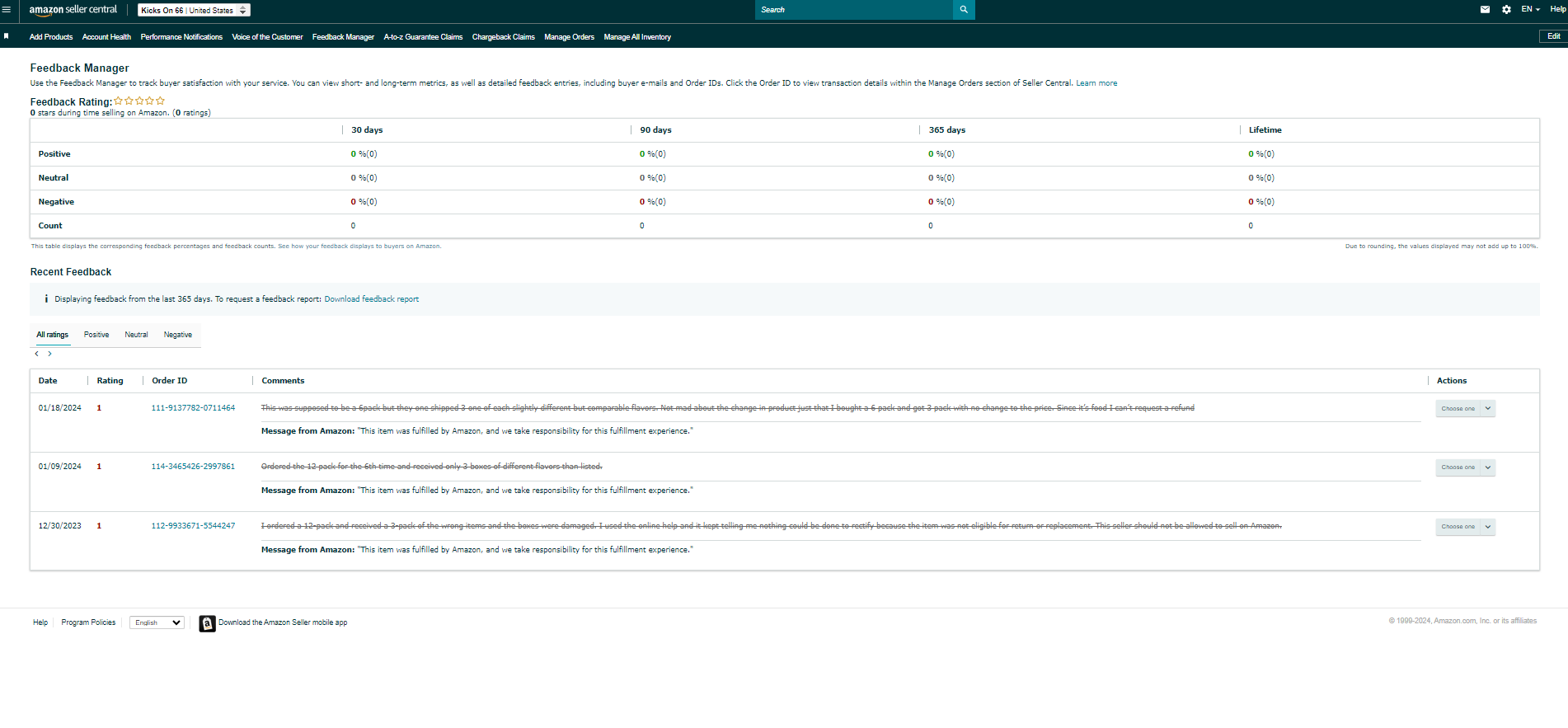
Task: Click the Amazon Seller mobile app icon
Action: [207, 623]
